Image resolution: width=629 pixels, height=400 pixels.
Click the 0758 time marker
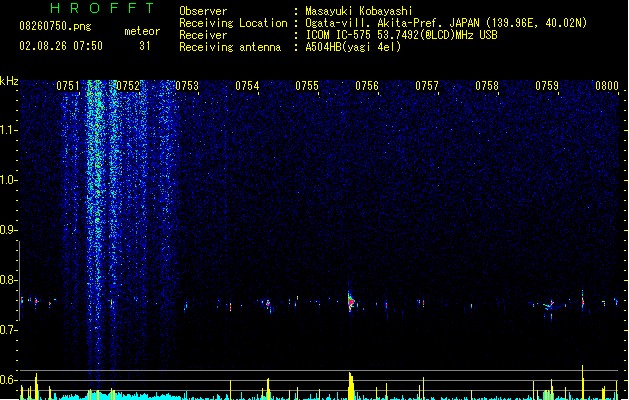pyautogui.click(x=487, y=86)
